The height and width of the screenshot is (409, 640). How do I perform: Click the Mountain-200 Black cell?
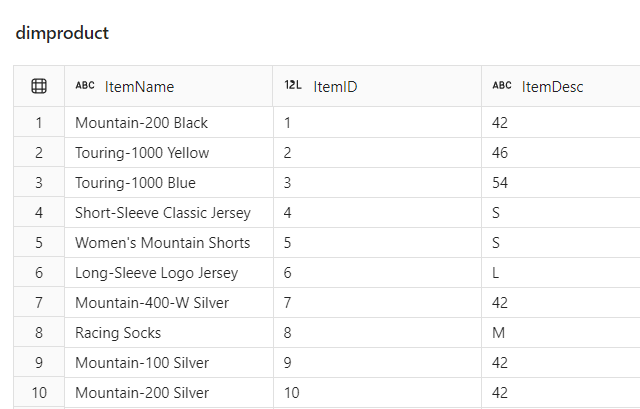pos(169,122)
